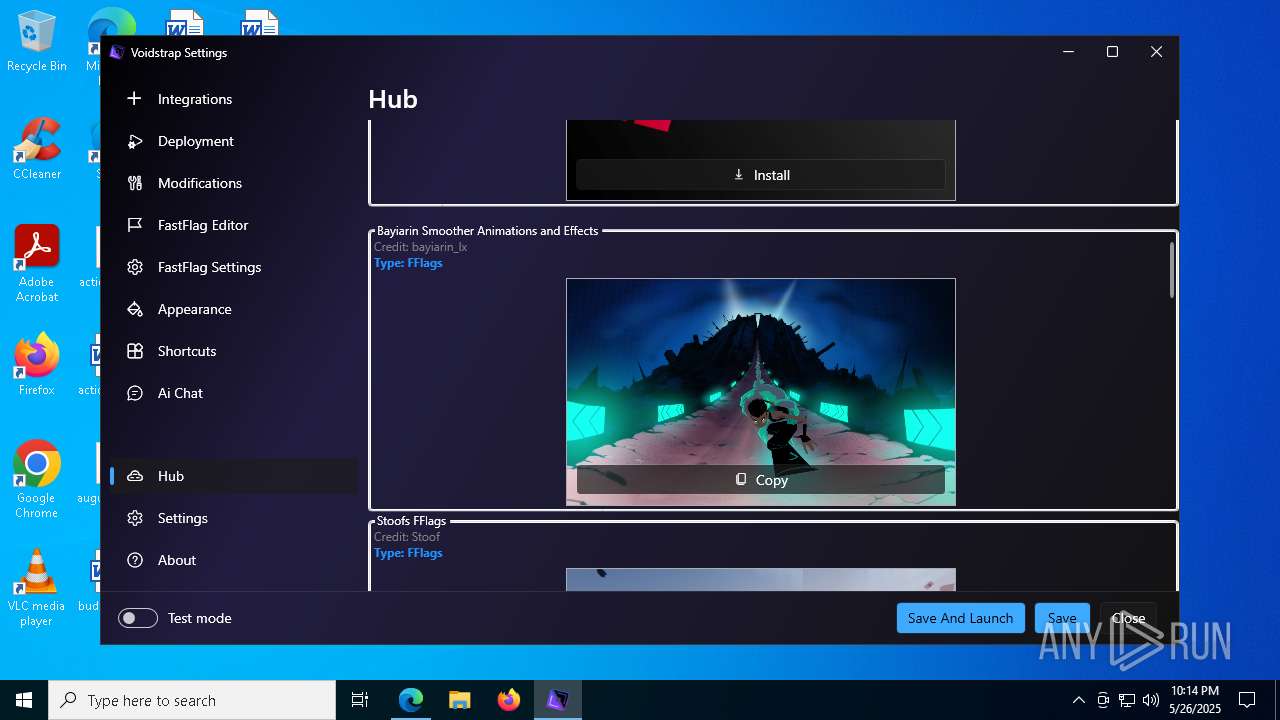Click the Hub page heading
Image resolution: width=1280 pixels, height=720 pixels.
point(393,99)
